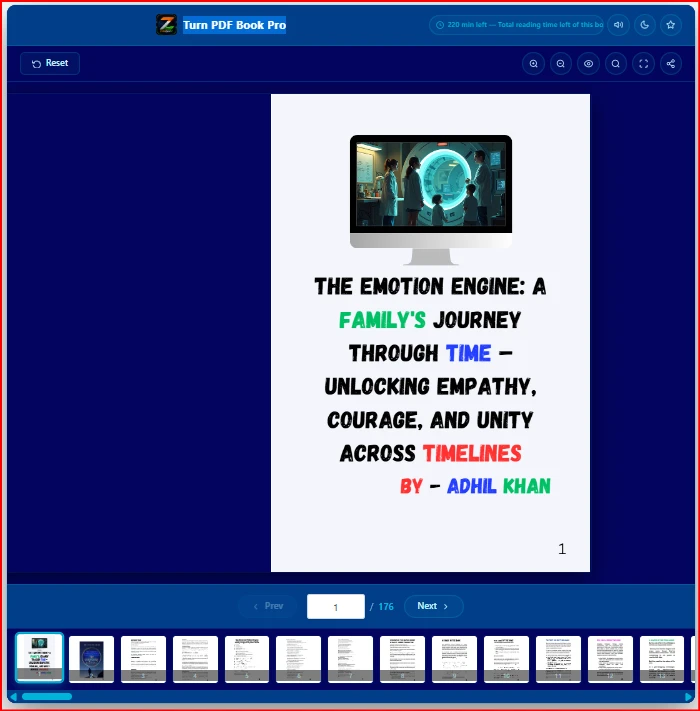Click the Turn PDF Book Pro logo icon
The width and height of the screenshot is (700, 711).
pyautogui.click(x=166, y=24)
